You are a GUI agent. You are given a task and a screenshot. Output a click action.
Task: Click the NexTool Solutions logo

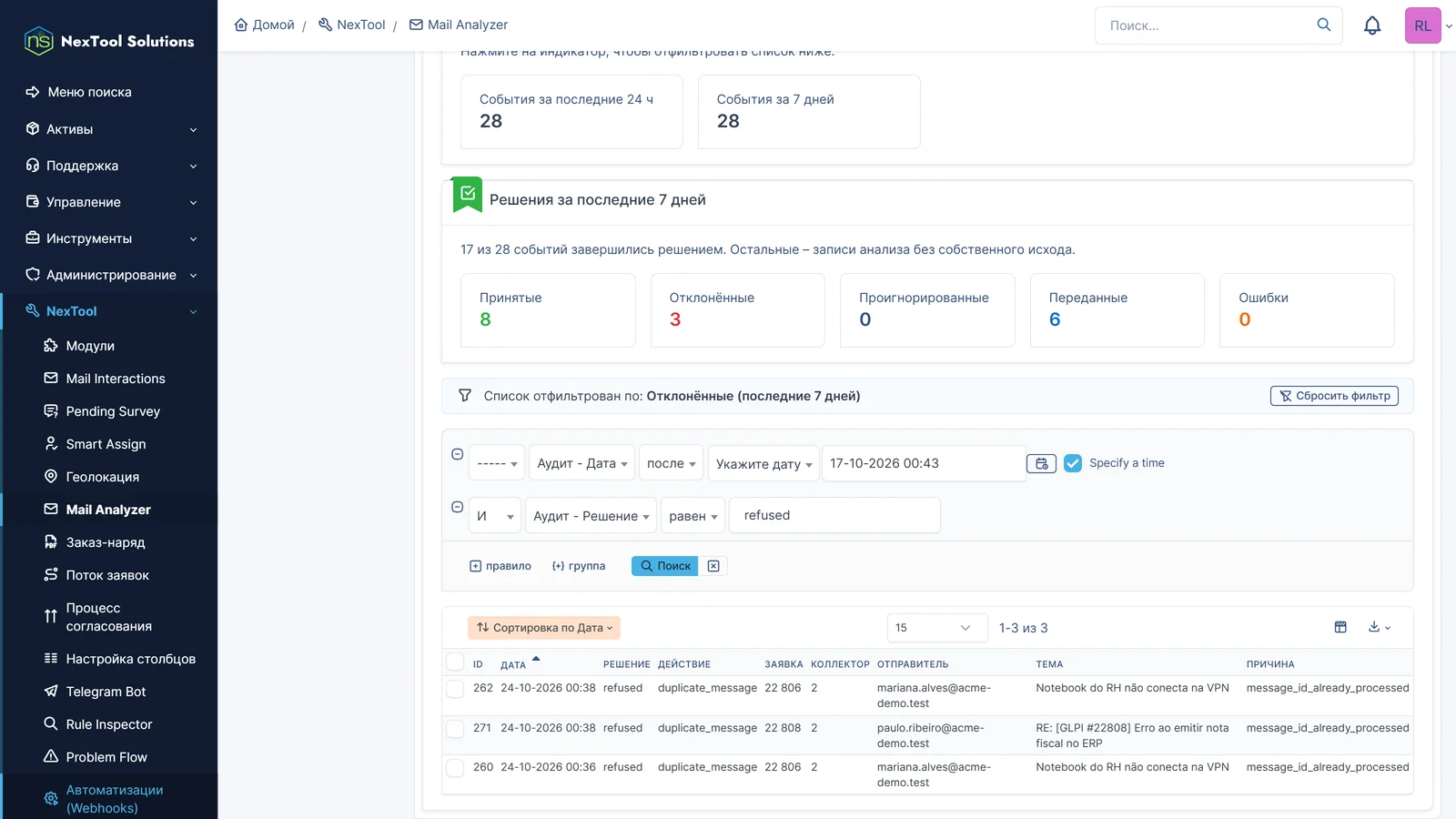(x=109, y=41)
